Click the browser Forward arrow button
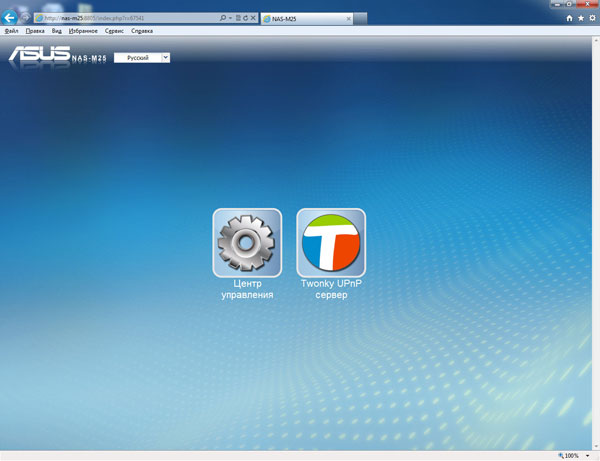This screenshot has height=461, width=600. (x=25, y=18)
